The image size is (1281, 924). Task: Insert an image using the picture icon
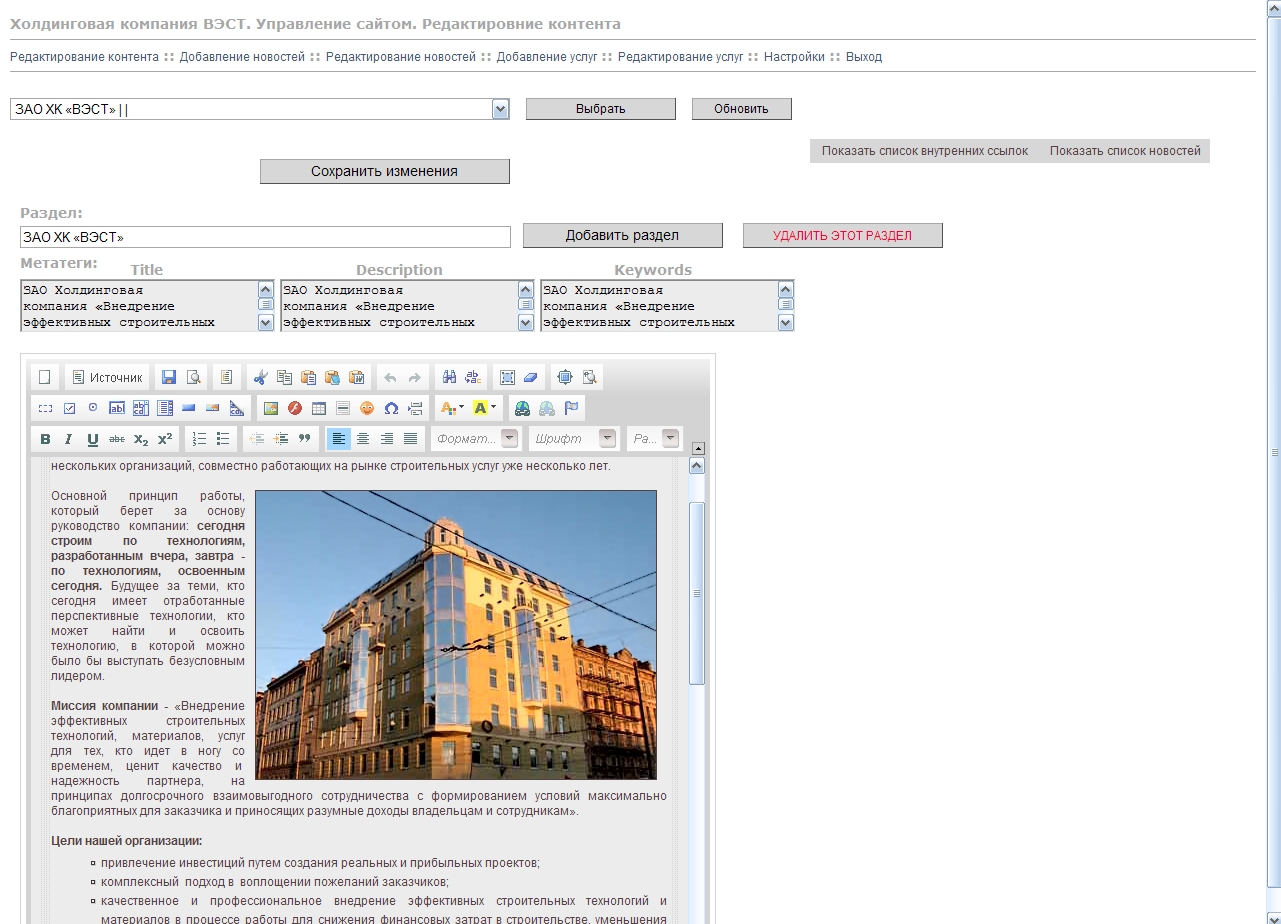[270, 408]
